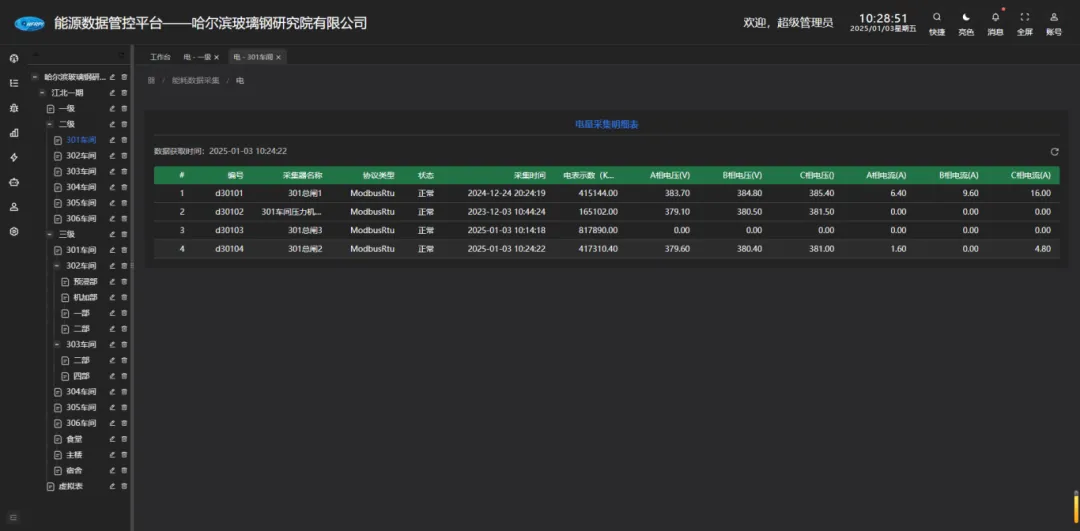Screen dimensions: 1080x531
Task: Select 304车间 under 二级 in tree
Action: click(x=81, y=187)
